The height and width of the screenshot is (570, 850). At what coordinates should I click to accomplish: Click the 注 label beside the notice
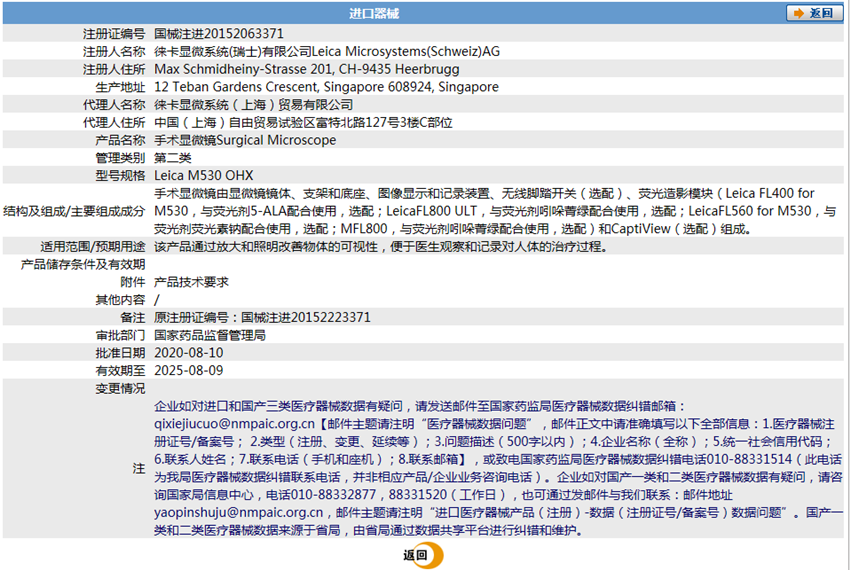click(x=139, y=468)
